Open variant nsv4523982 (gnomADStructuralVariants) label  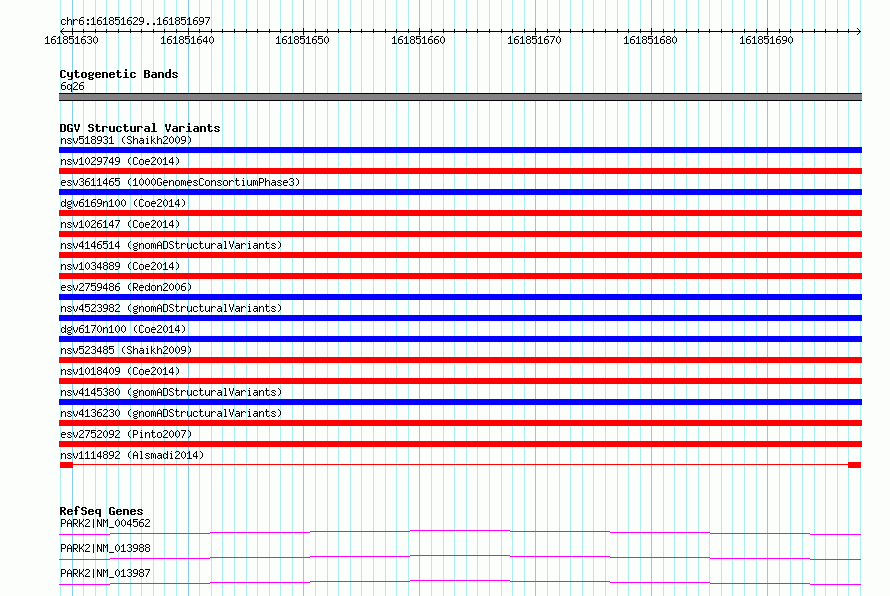coord(171,308)
